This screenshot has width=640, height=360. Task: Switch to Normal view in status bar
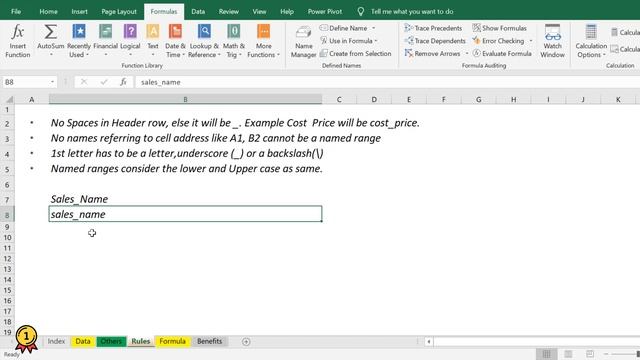tap(547, 353)
